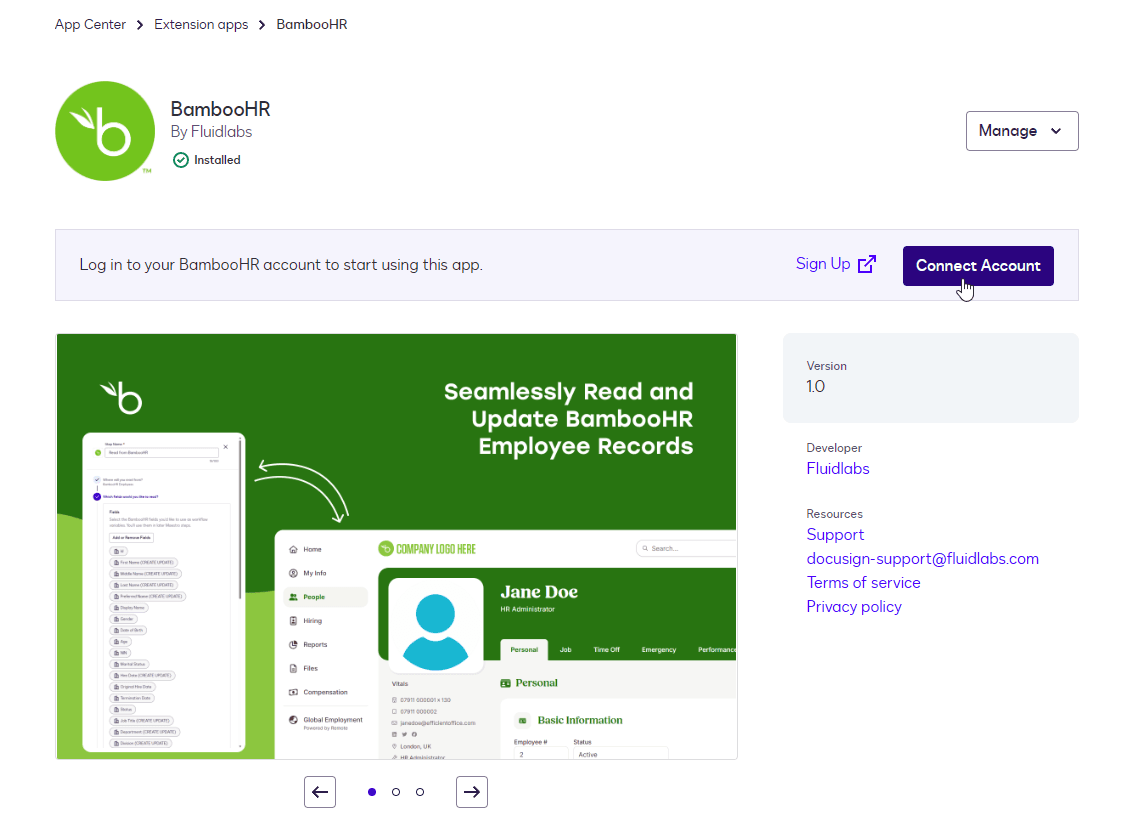Select the second carousel dot indicator

396,792
